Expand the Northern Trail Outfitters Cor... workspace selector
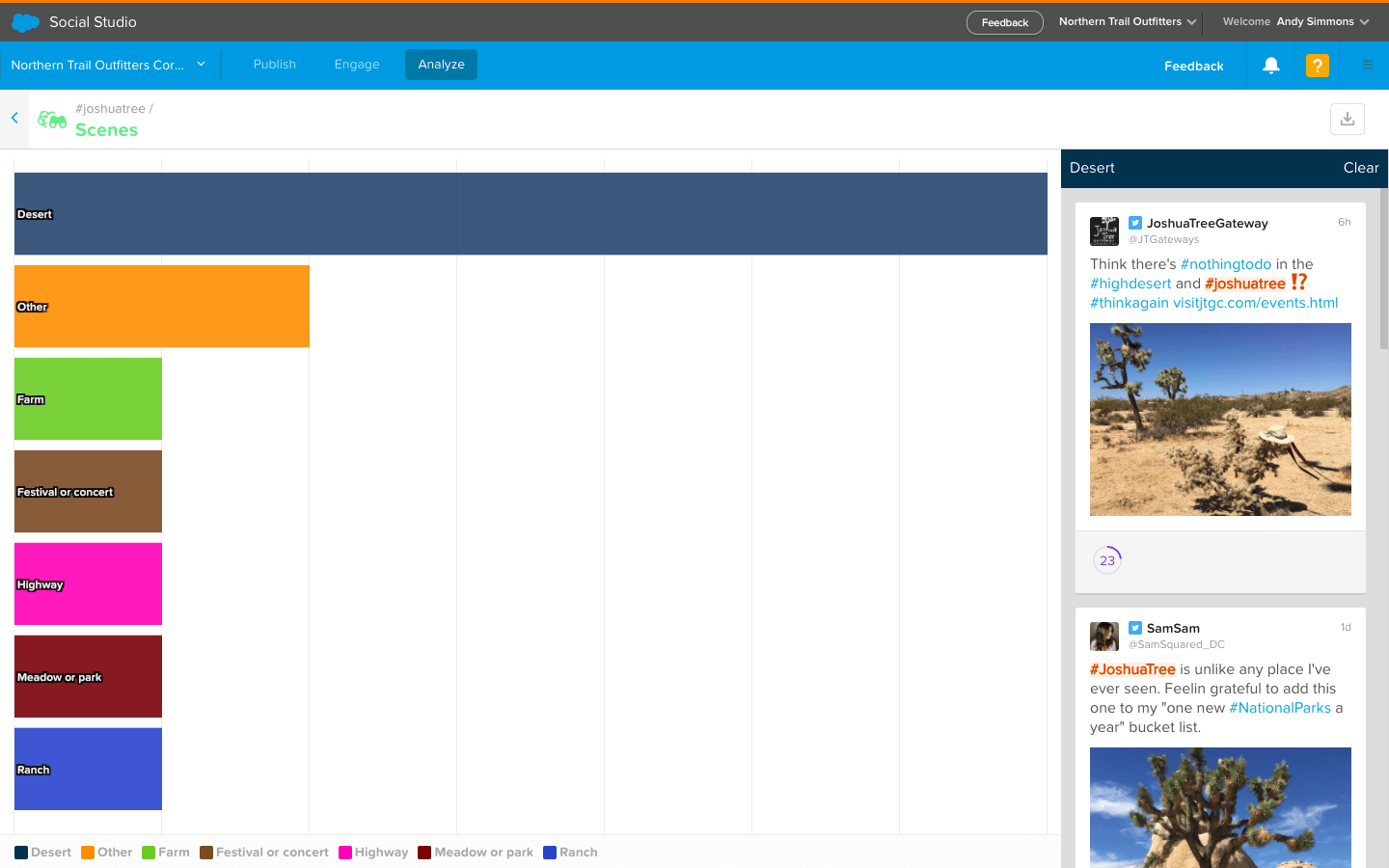Image resolution: width=1389 pixels, height=868 pixels. (x=108, y=65)
